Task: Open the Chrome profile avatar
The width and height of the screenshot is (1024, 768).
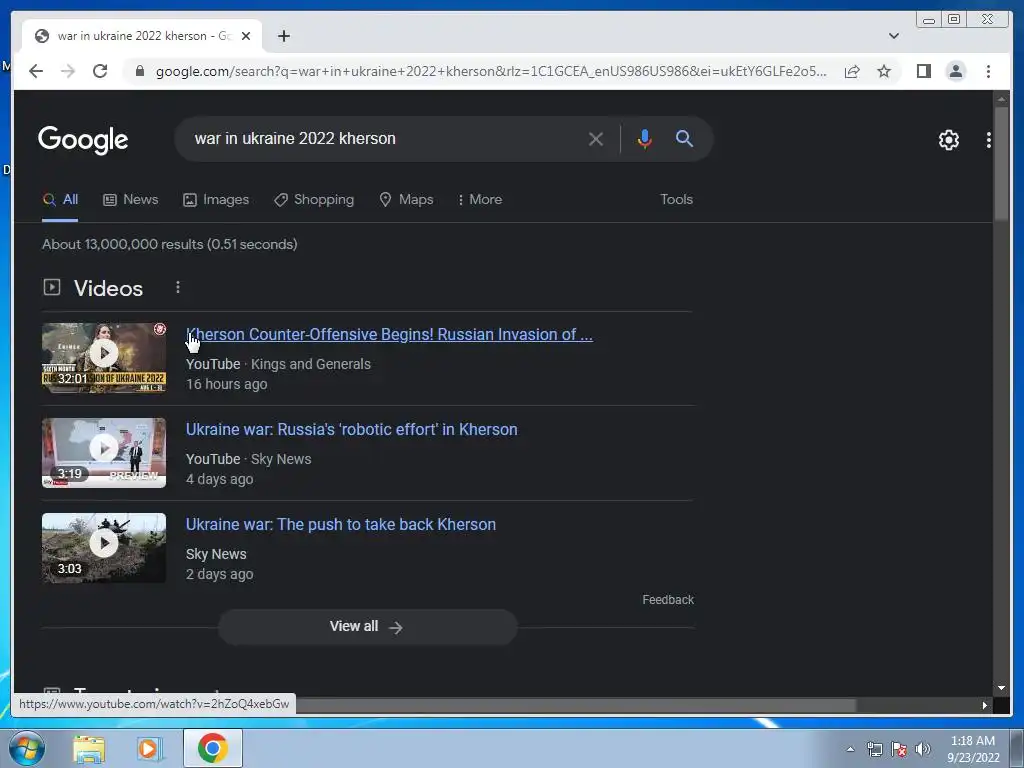Action: 955,71
